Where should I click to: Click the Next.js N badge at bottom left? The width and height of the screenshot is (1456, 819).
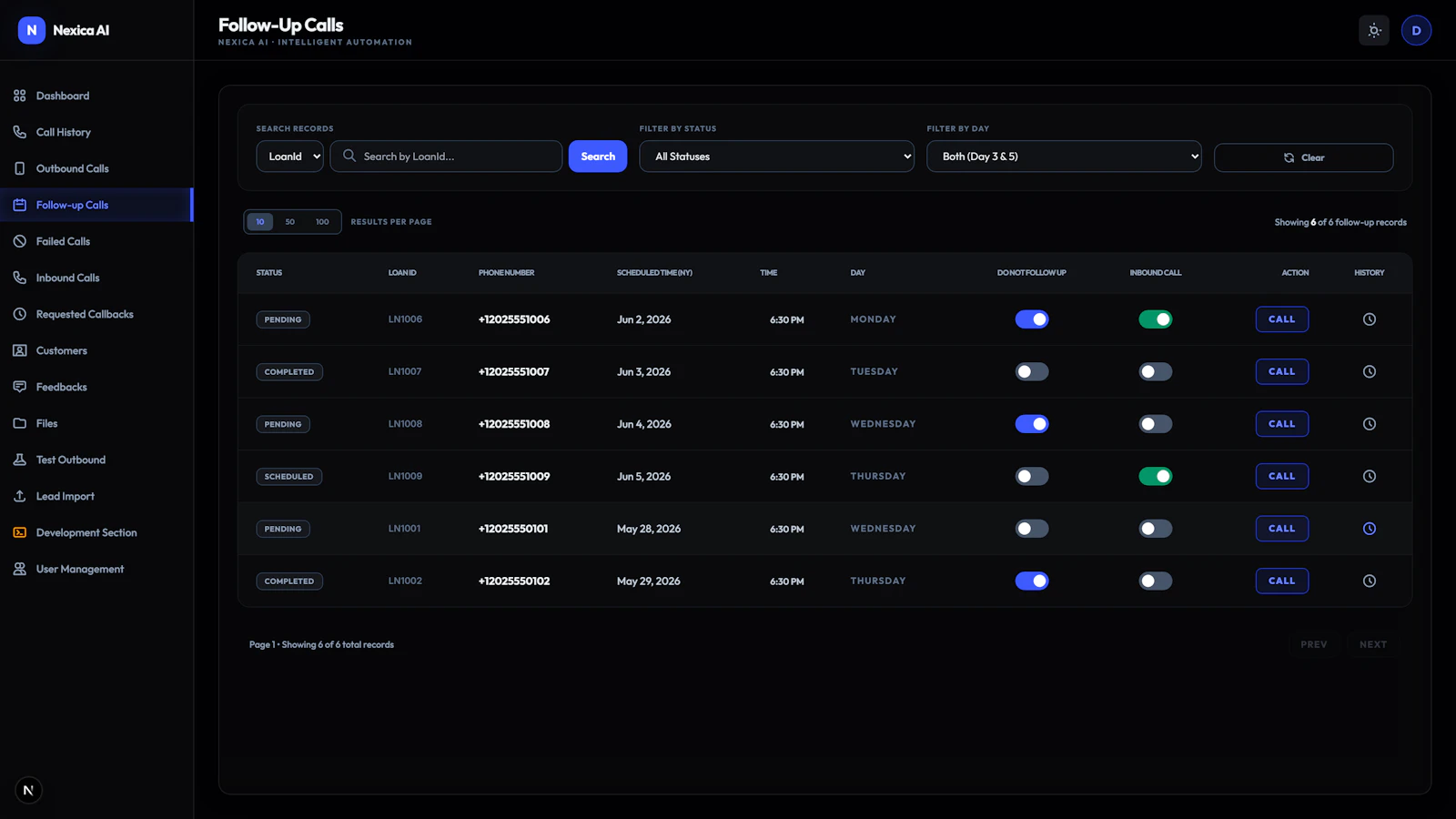click(x=28, y=790)
